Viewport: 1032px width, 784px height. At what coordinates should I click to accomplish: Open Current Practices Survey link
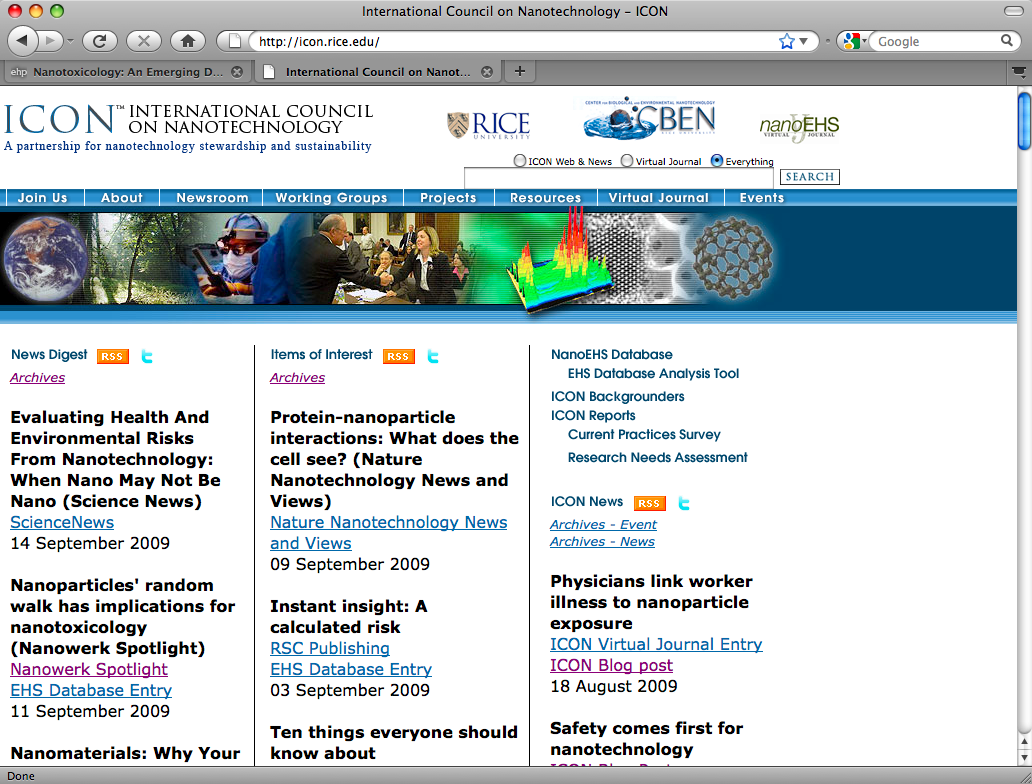(x=644, y=434)
